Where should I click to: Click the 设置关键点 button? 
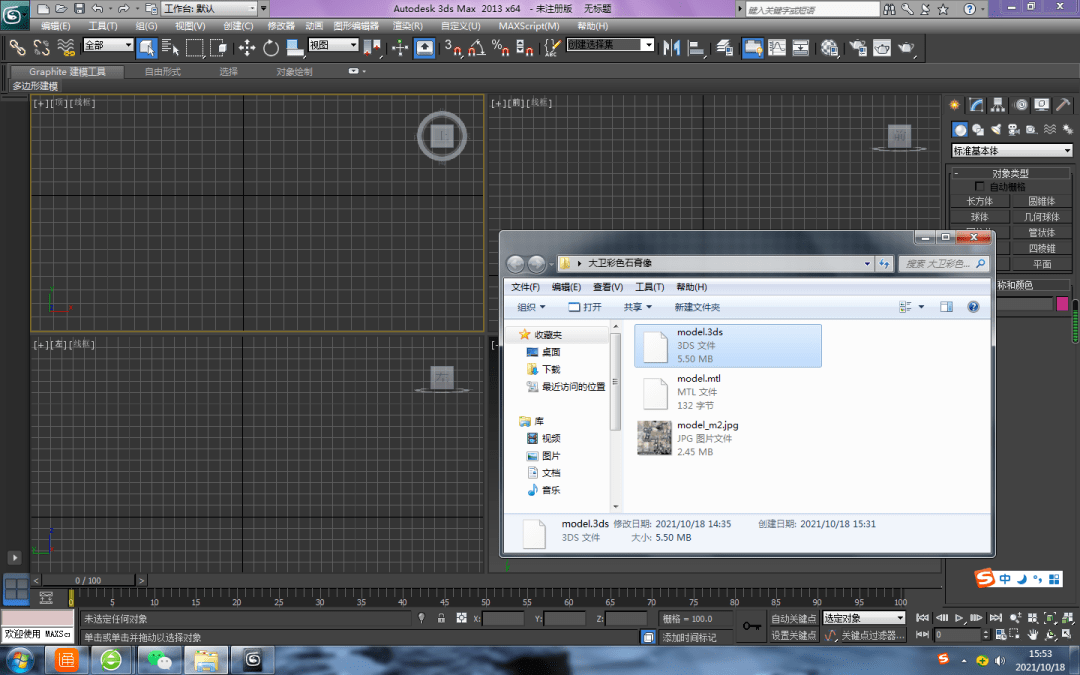793,635
